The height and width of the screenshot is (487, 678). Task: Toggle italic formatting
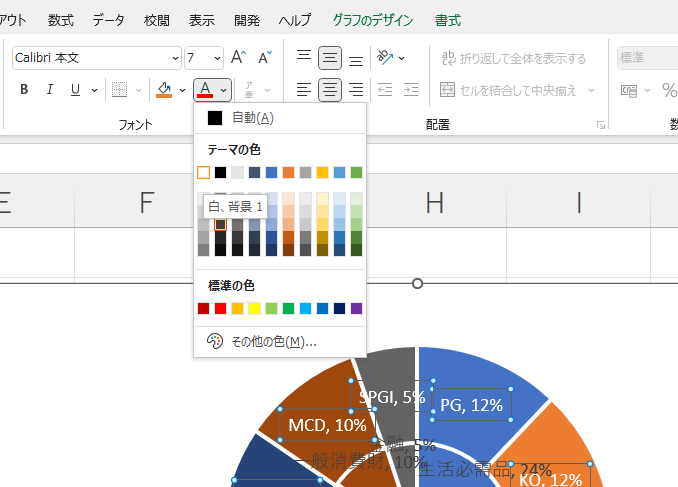tap(50, 90)
